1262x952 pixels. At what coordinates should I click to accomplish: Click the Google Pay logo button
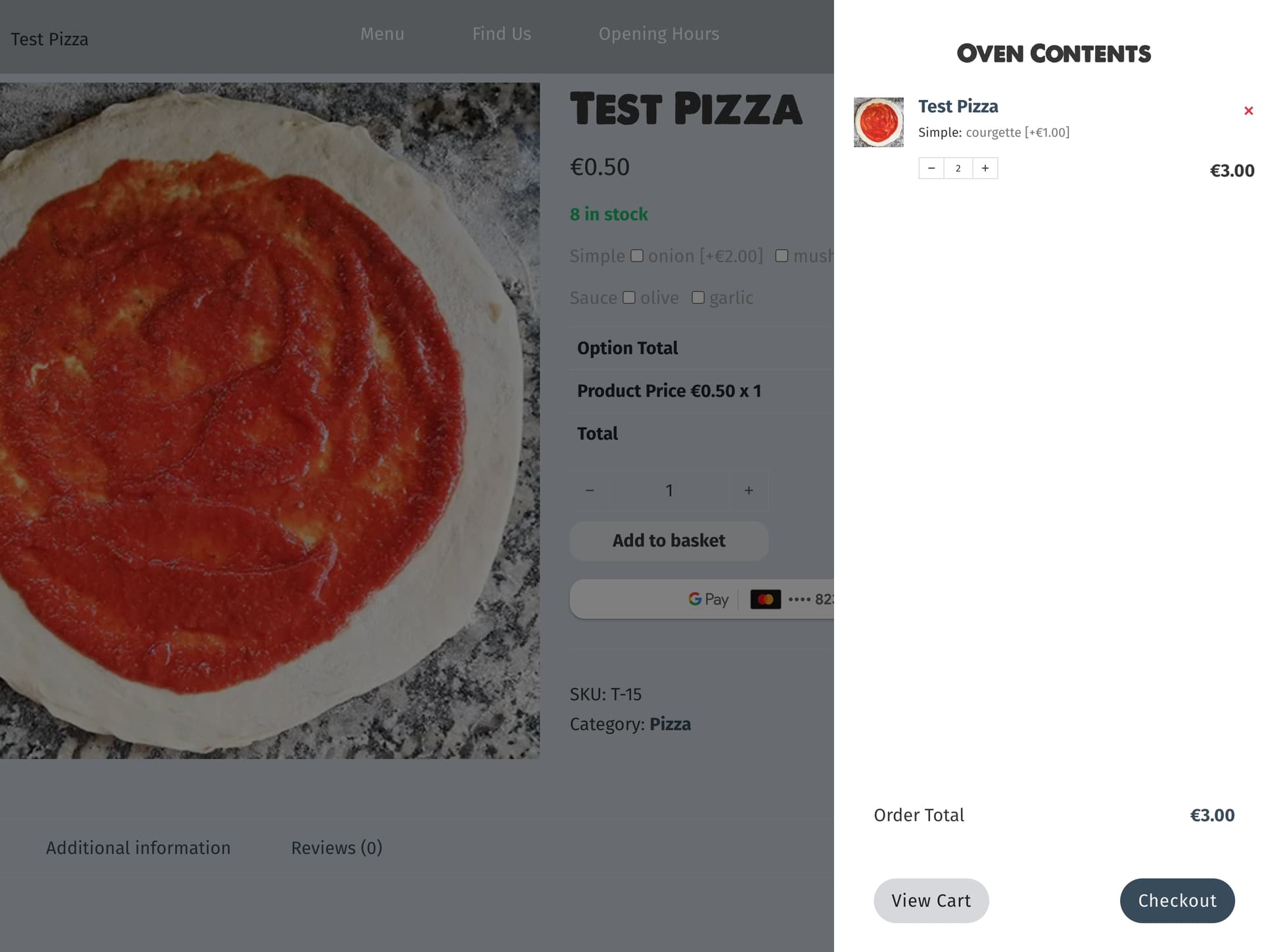tap(709, 599)
